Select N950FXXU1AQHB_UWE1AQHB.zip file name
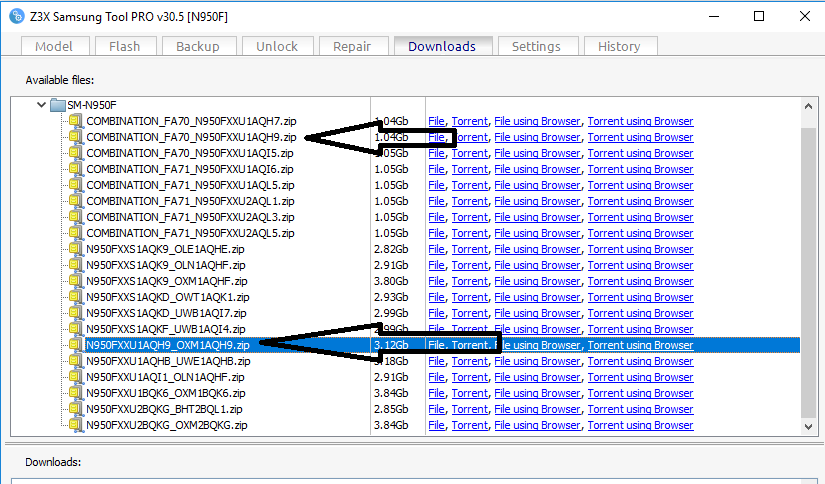This screenshot has width=825, height=484. pos(168,361)
